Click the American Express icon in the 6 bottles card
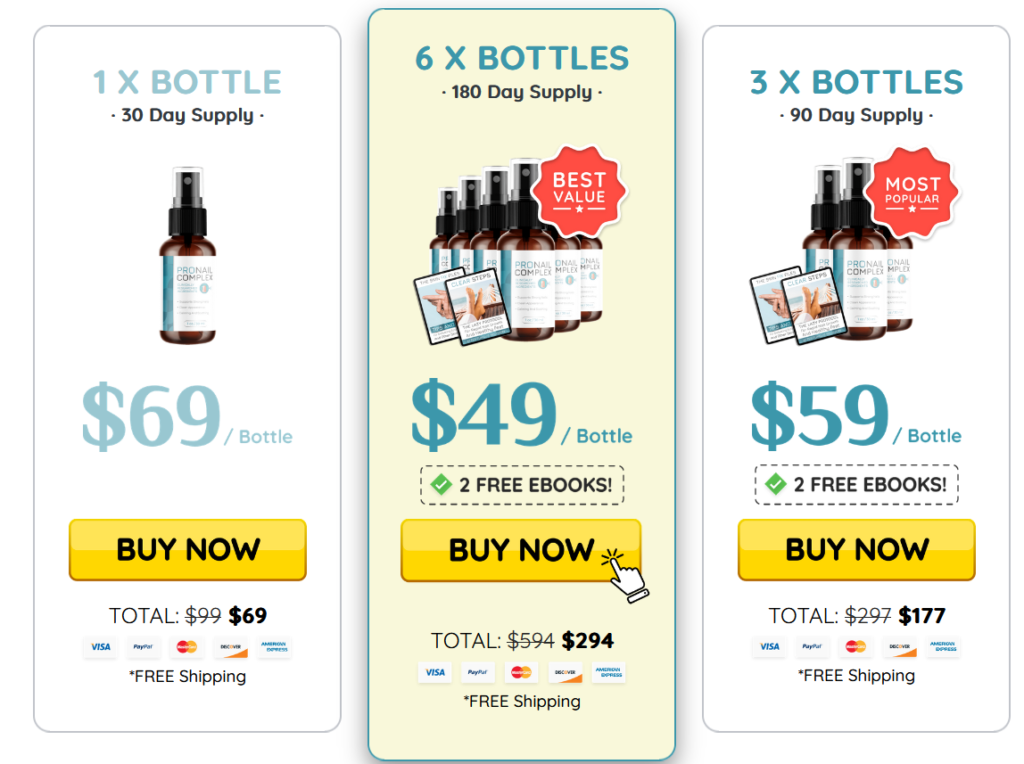Screen dimensions: 1024x764 pyautogui.click(x=608, y=672)
